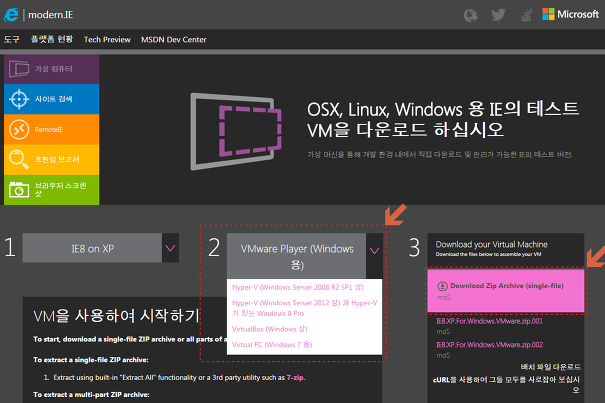This screenshot has width=605, height=403.
Task: Click the modern.IE site title
Action: coord(51,15)
